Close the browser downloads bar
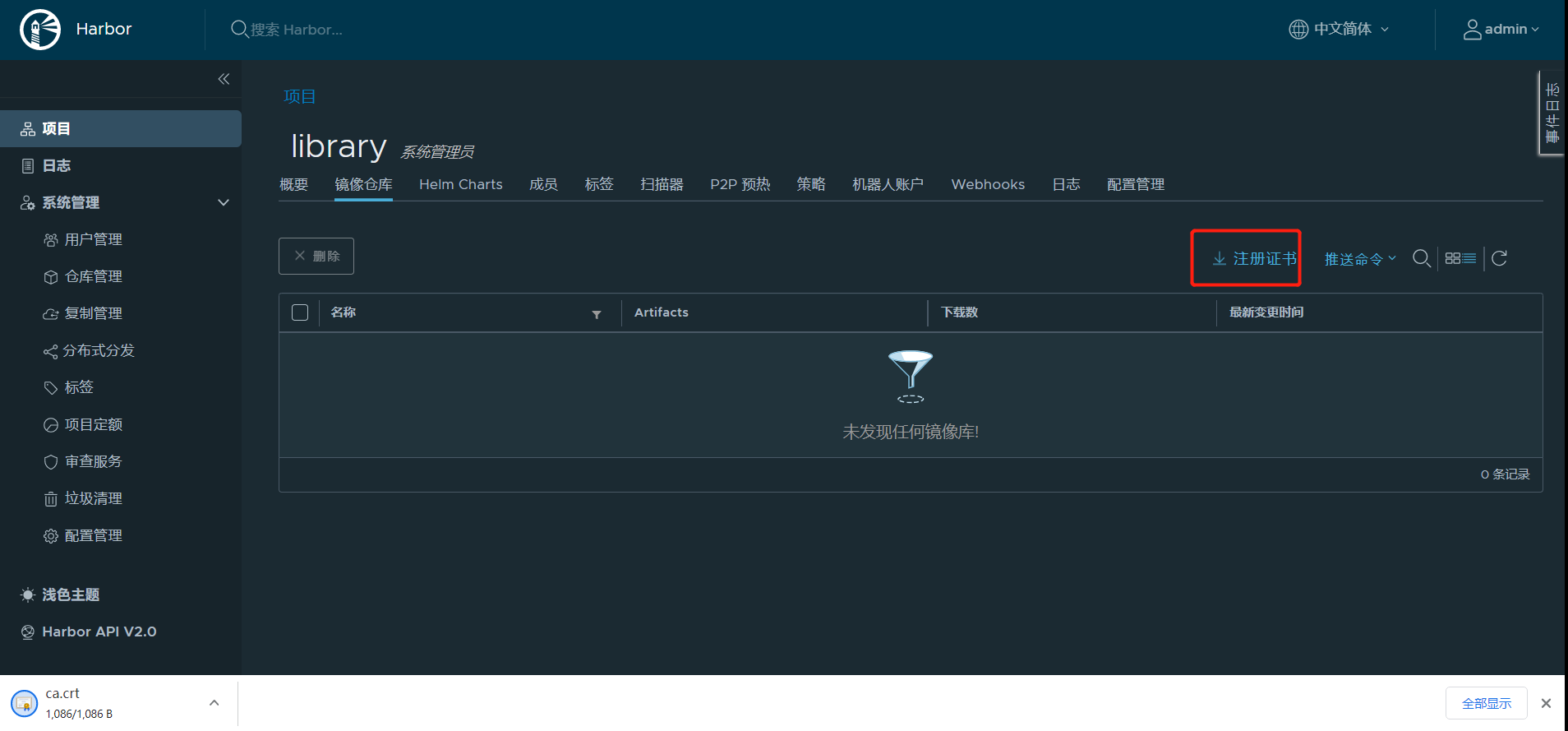 [1546, 703]
